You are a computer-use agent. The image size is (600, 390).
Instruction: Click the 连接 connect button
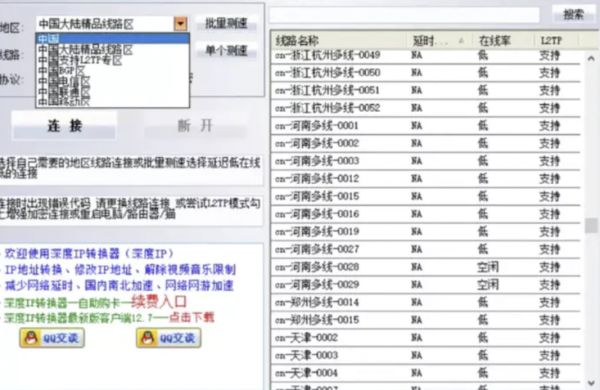pos(64,125)
